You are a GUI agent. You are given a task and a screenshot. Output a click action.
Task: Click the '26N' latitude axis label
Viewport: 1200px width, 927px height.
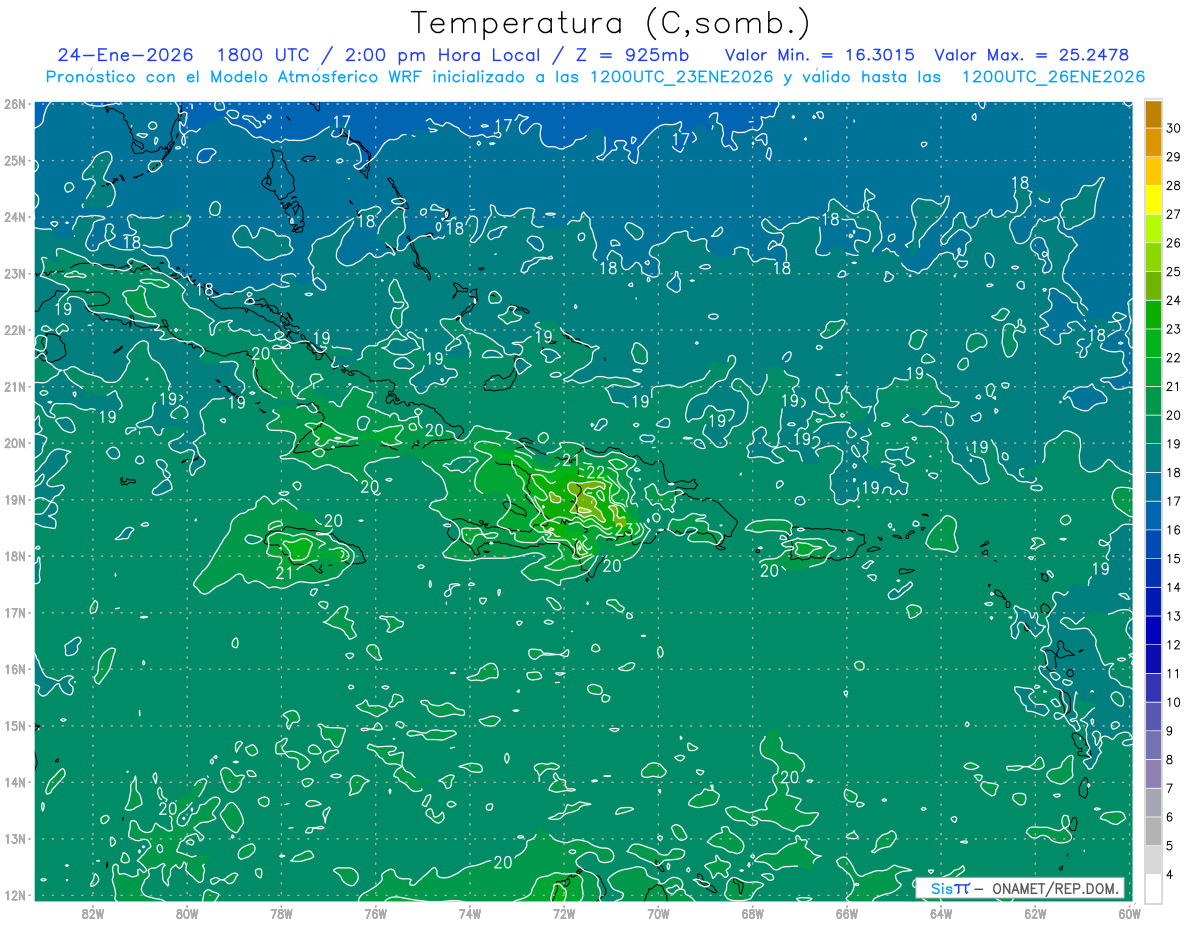[15, 104]
